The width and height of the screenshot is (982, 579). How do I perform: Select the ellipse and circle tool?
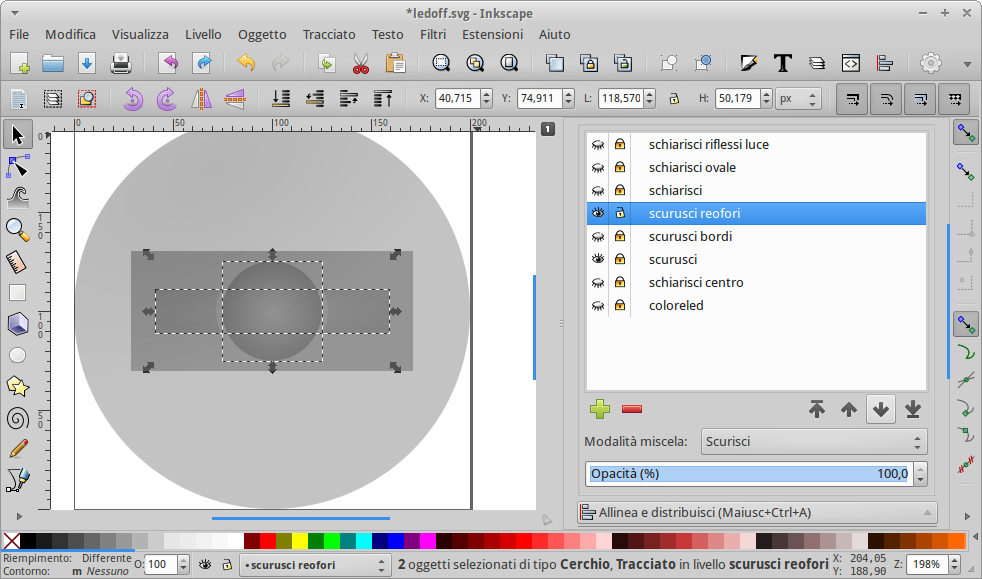click(x=16, y=353)
